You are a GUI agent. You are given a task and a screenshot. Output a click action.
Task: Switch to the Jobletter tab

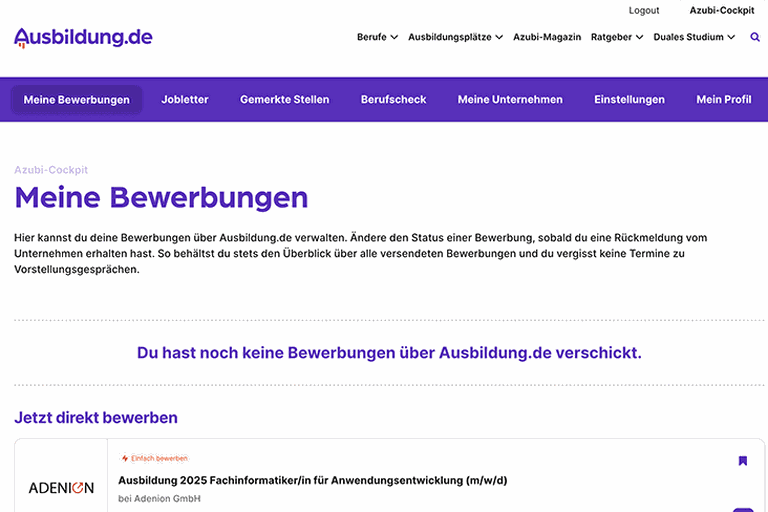185,100
